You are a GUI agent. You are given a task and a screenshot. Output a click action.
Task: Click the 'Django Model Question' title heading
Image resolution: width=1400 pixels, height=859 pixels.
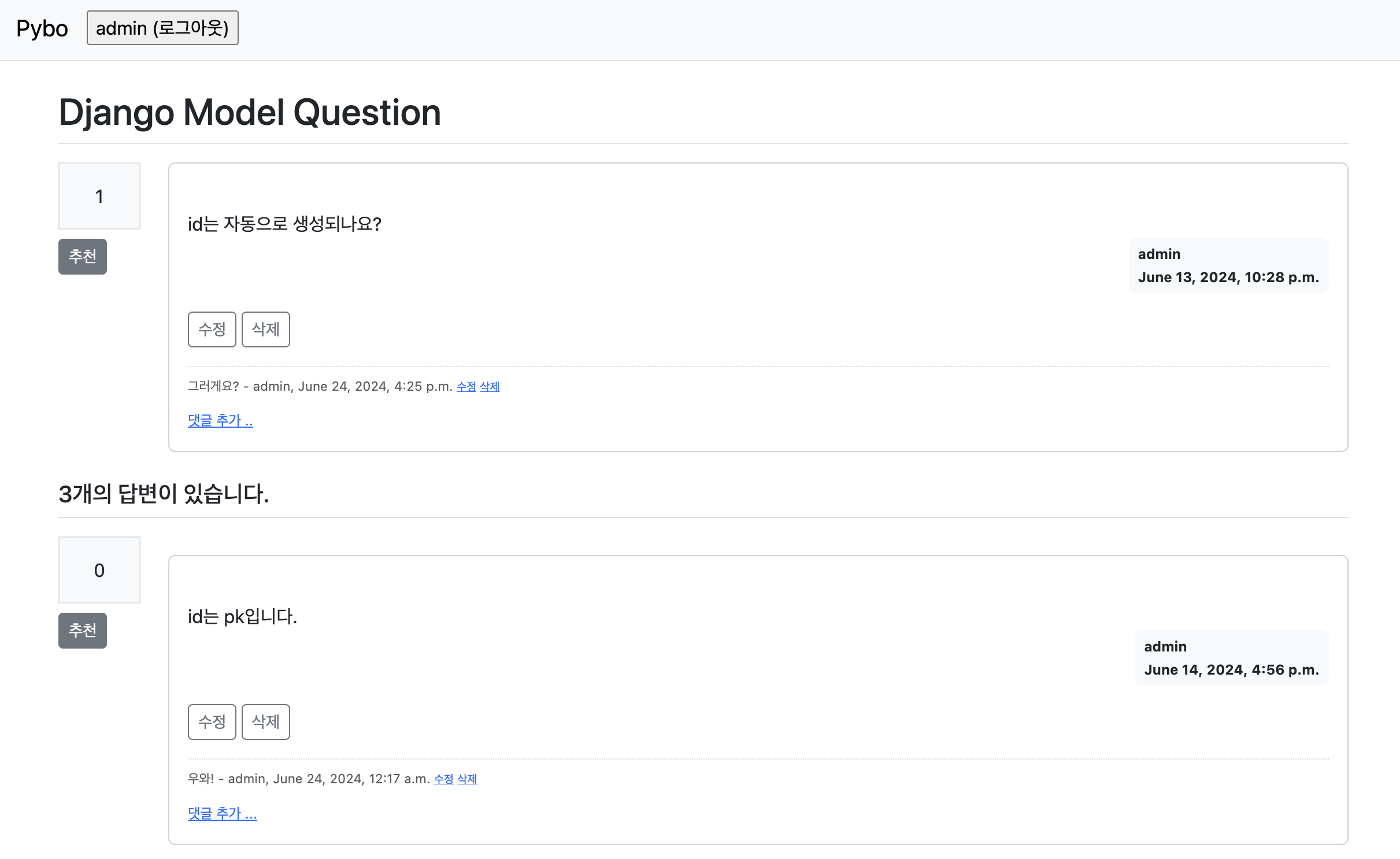[x=250, y=112]
